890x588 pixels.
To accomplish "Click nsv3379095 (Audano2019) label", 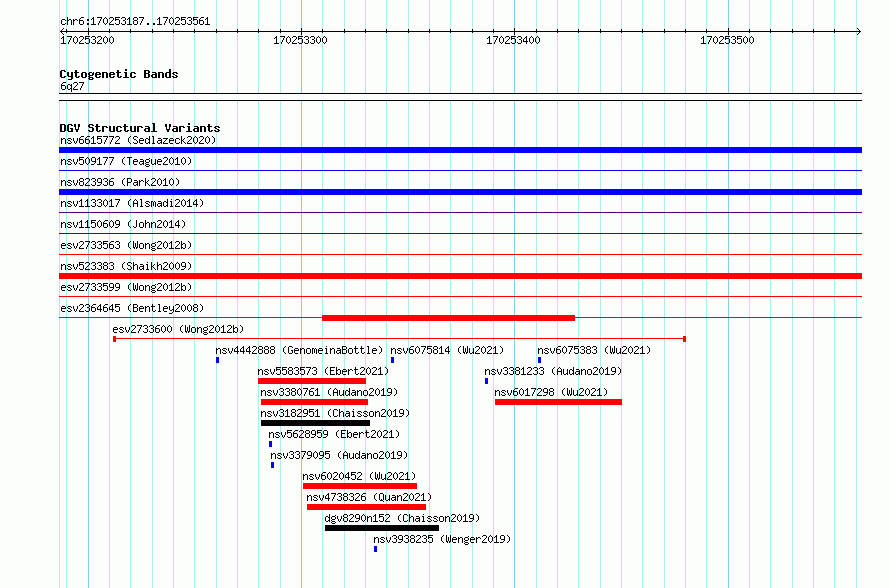I will [339, 455].
